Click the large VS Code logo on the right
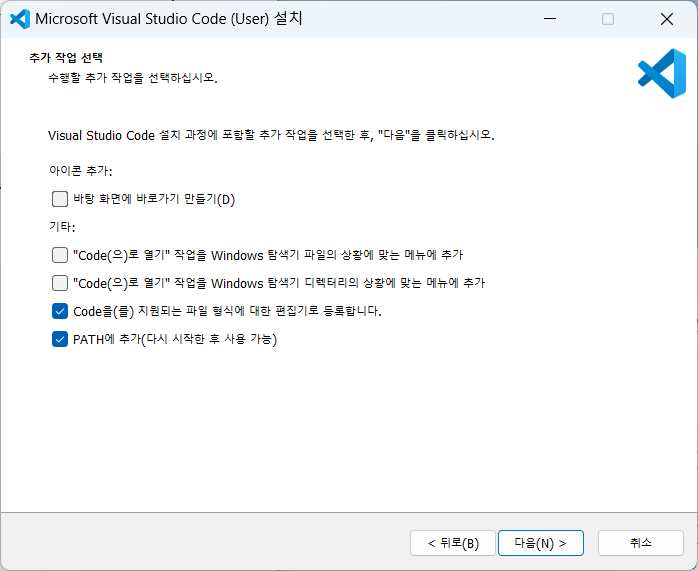Viewport: 698px width, 571px height. point(662,73)
